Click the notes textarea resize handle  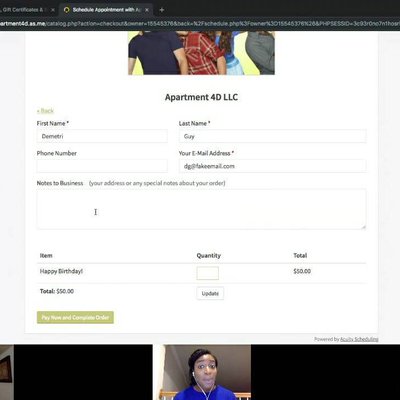pyautogui.click(x=364, y=227)
